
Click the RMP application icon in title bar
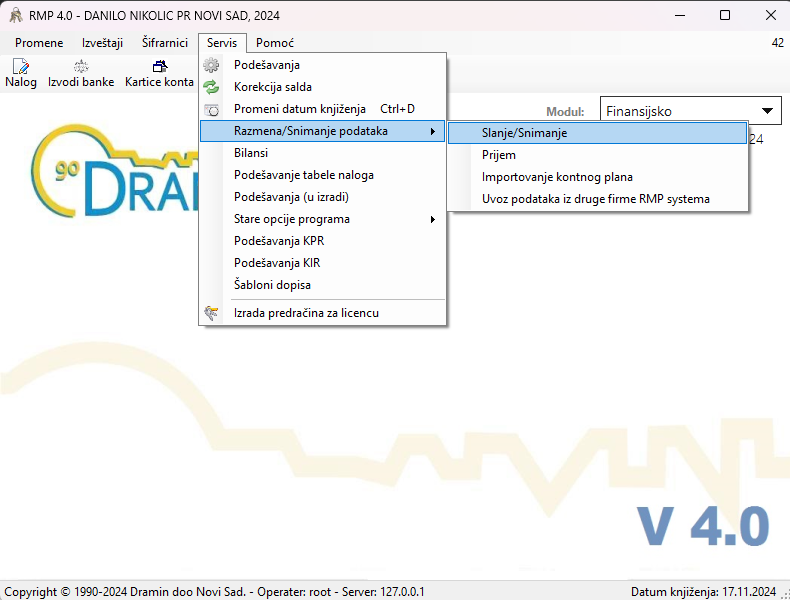click(16, 16)
